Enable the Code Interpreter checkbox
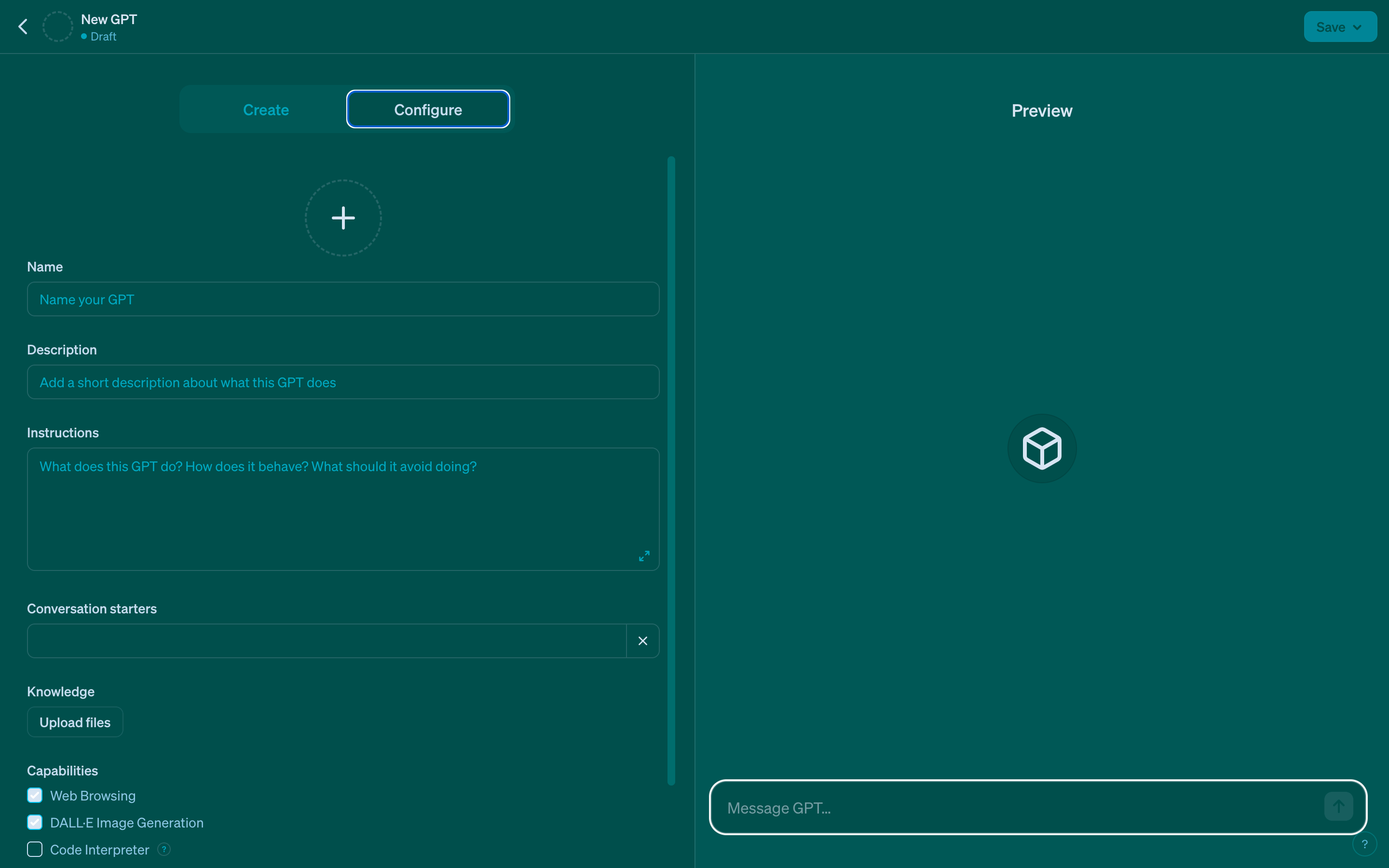 click(35, 849)
